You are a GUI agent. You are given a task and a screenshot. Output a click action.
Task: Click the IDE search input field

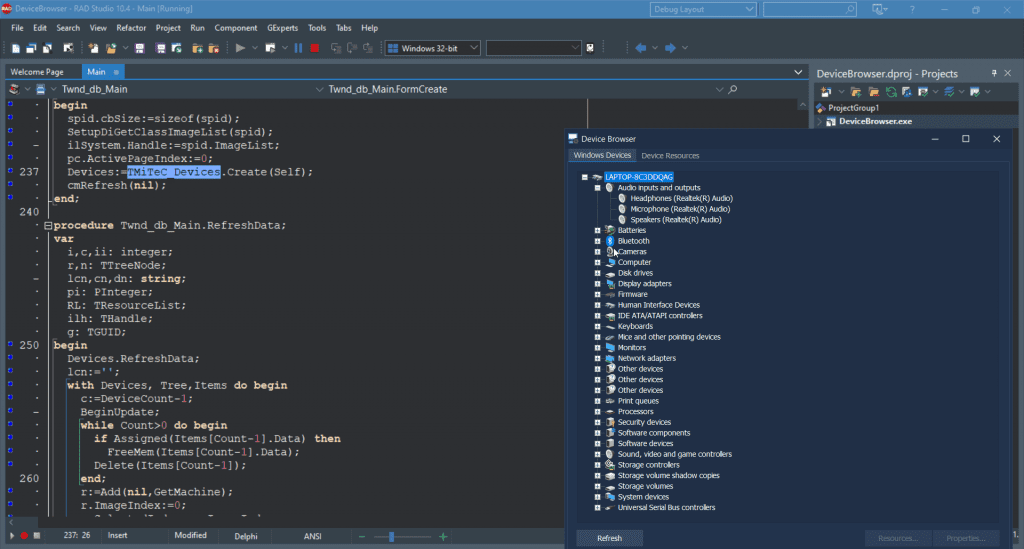[810, 9]
